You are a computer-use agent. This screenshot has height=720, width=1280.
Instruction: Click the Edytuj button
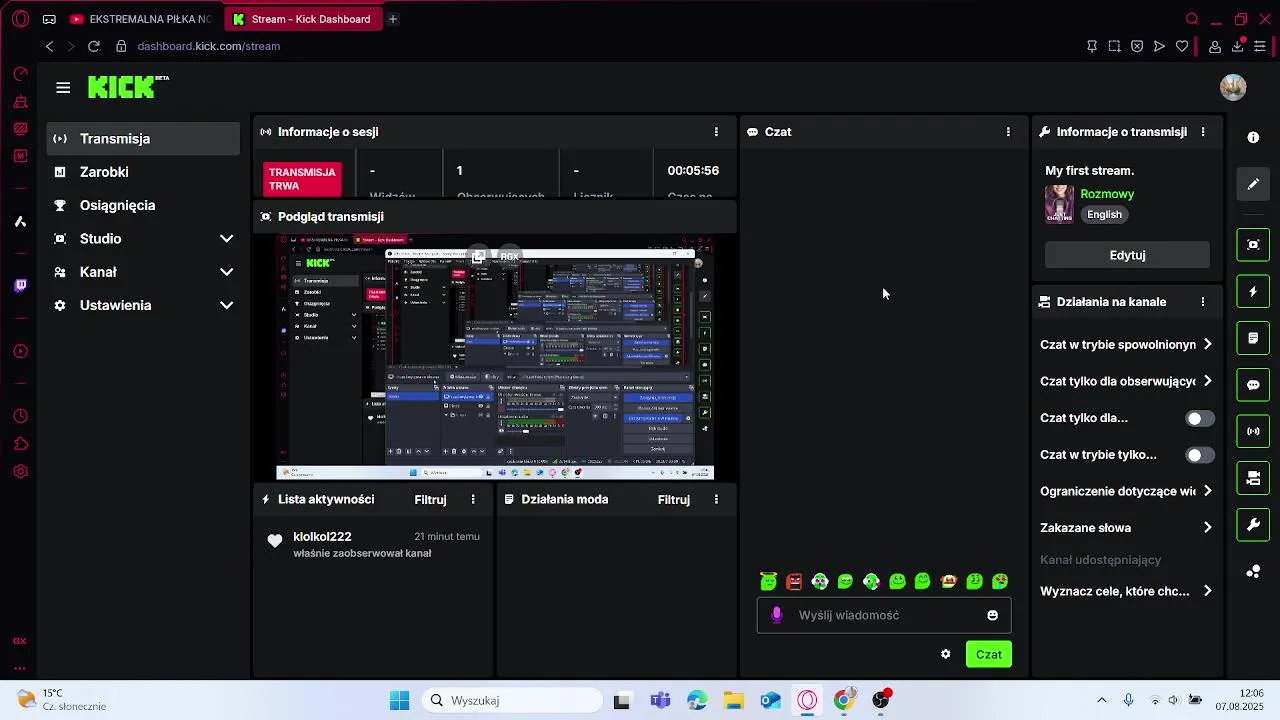1127,255
